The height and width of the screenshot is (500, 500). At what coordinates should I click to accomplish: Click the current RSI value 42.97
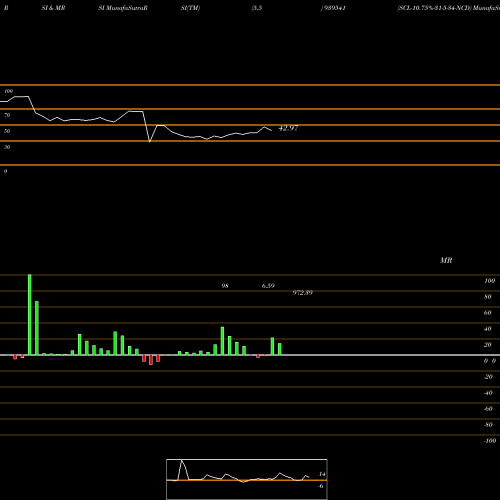pyautogui.click(x=288, y=128)
